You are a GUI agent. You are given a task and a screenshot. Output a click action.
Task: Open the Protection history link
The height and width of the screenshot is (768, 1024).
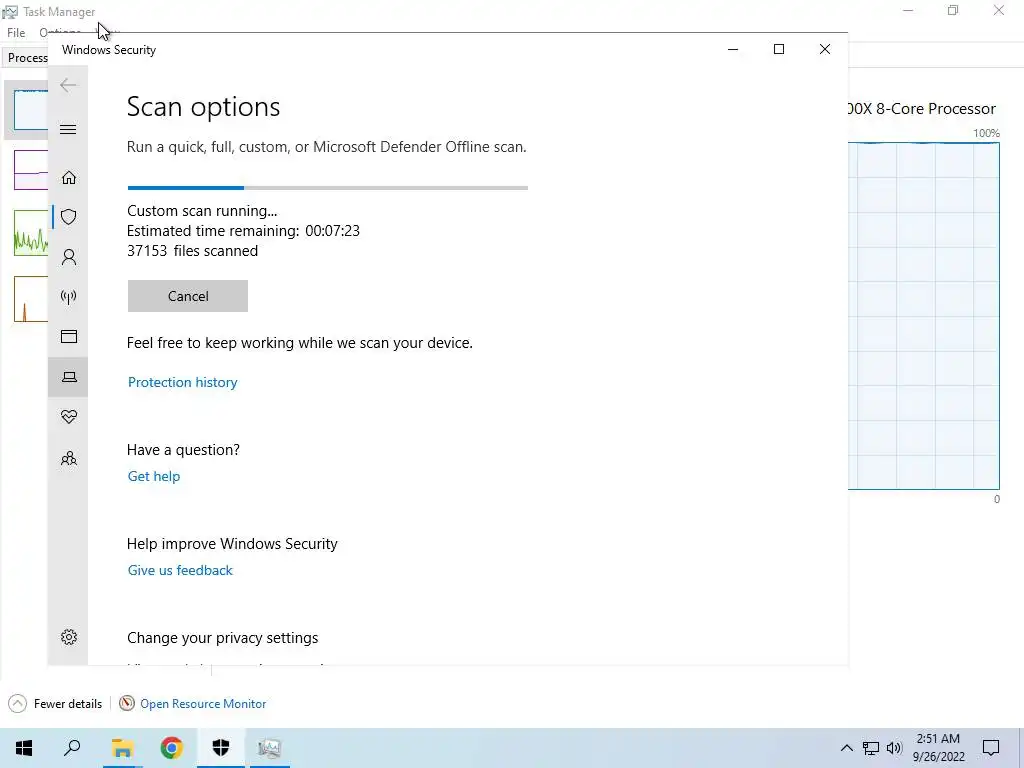(x=182, y=382)
